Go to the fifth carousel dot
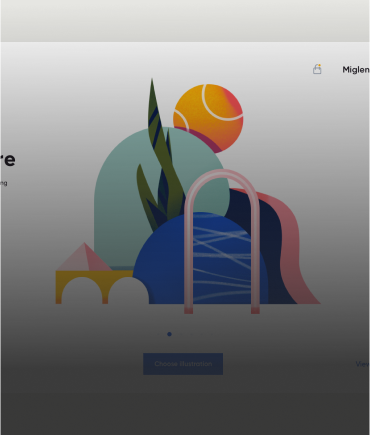Viewport: 370px width, 435px height. click(202, 334)
